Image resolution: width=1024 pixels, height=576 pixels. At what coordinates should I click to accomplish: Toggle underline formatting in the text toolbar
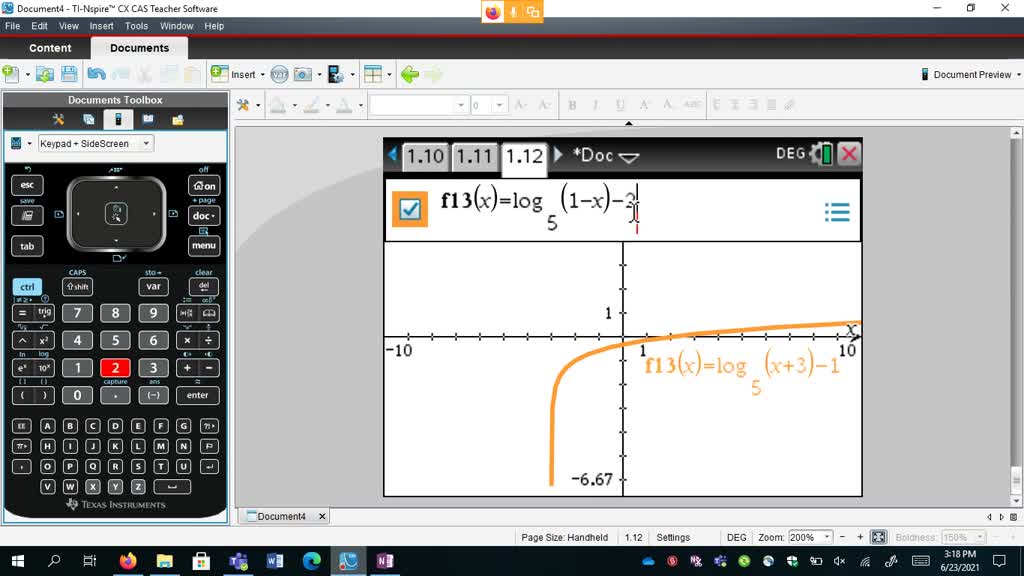point(620,104)
